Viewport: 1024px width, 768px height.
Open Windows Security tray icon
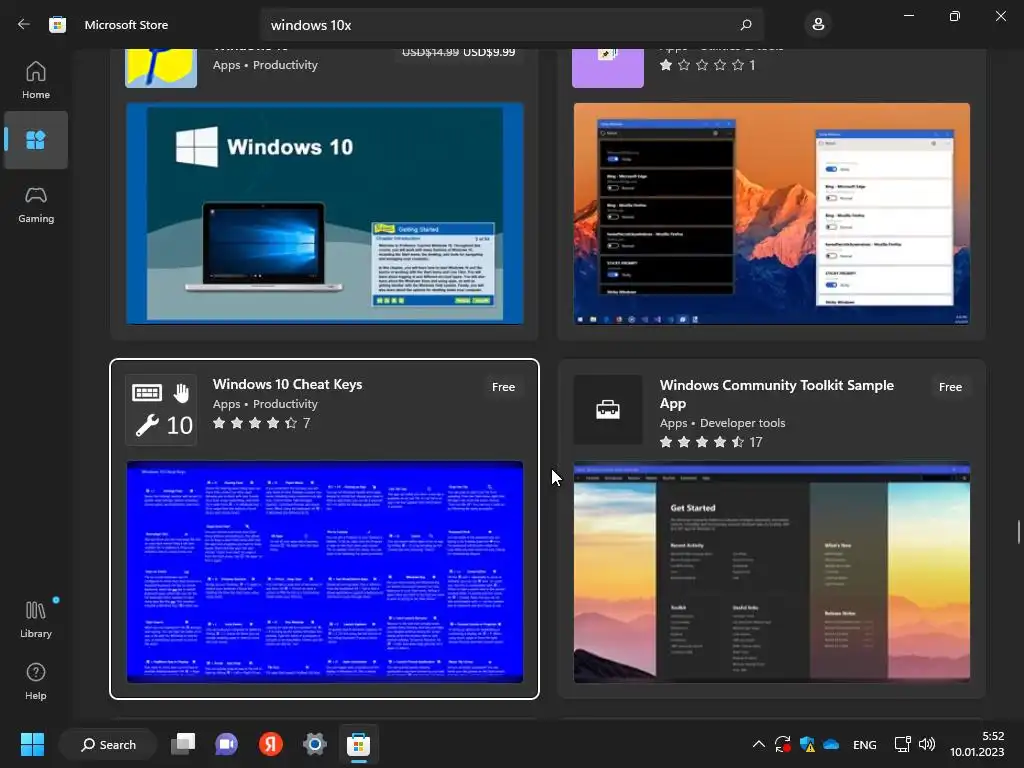point(807,744)
